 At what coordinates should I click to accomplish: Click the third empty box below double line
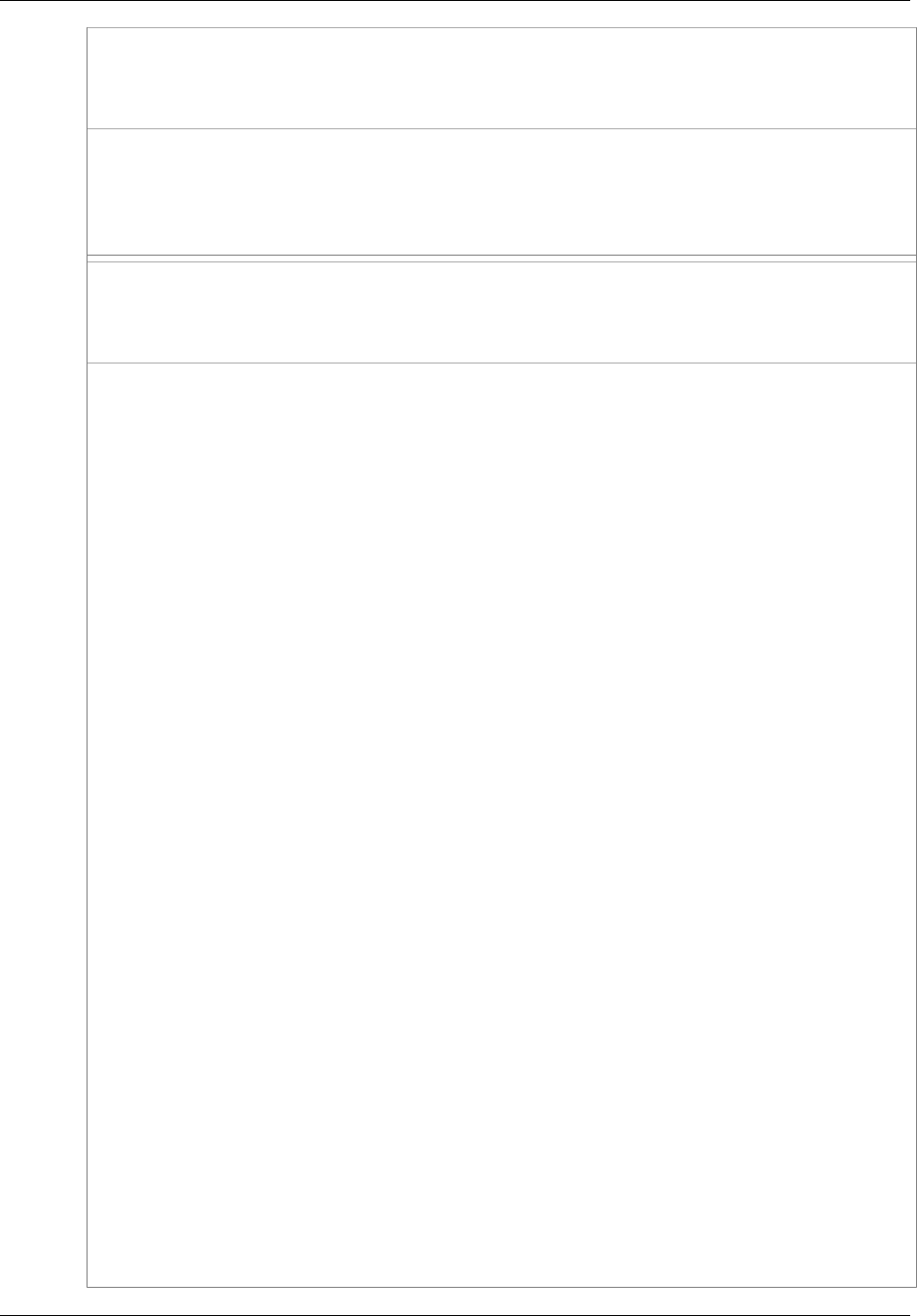click(502, 312)
